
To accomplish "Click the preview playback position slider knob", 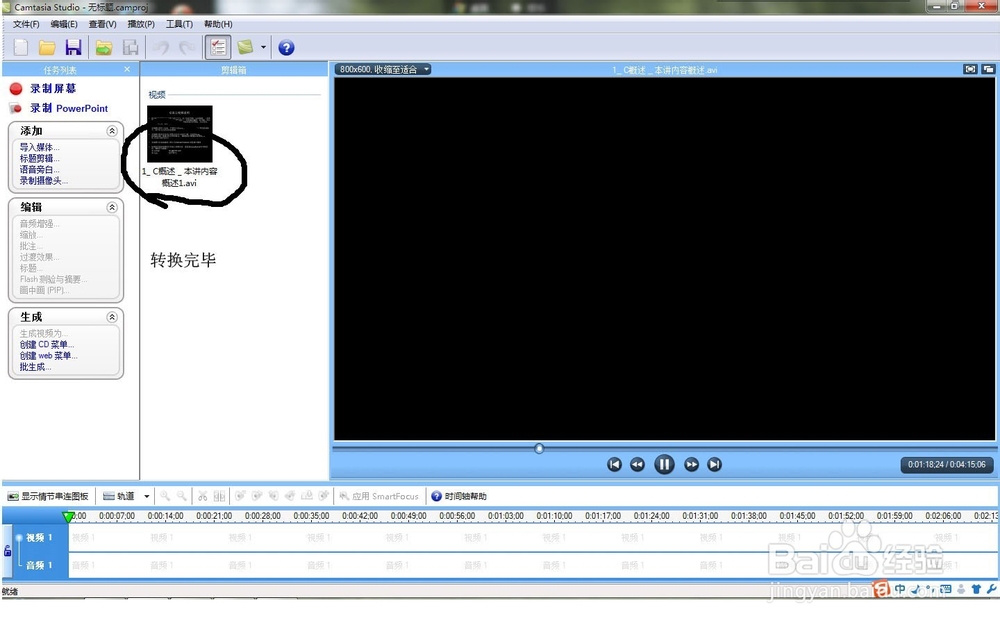I will 539,448.
